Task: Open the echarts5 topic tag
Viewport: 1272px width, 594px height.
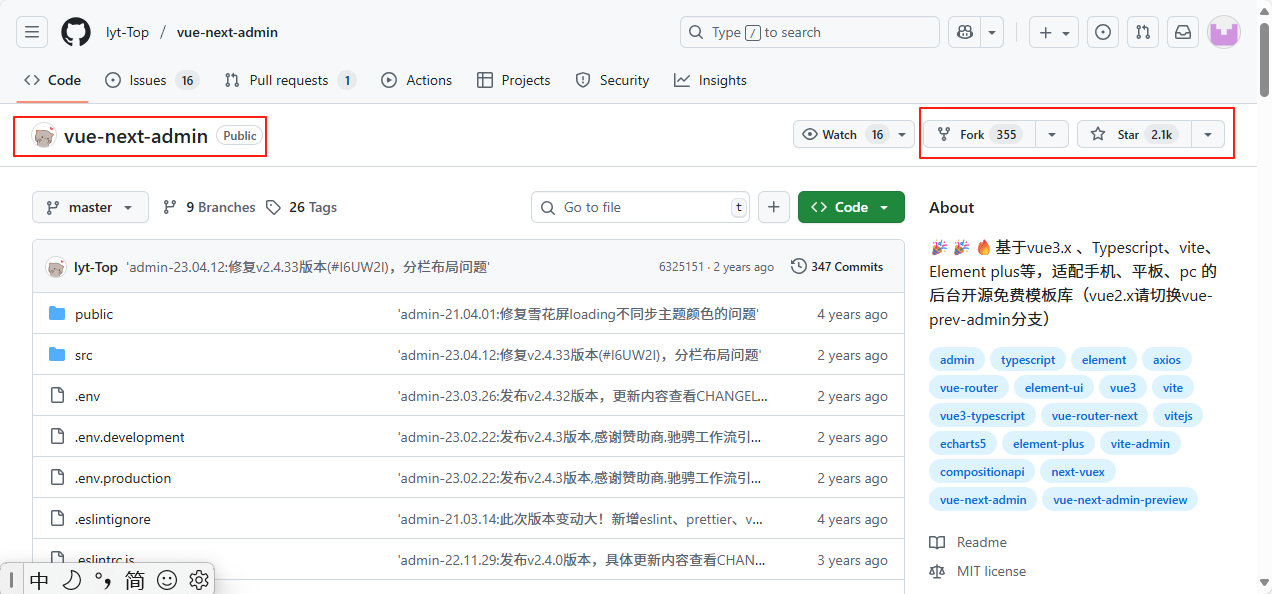Action: click(x=963, y=444)
